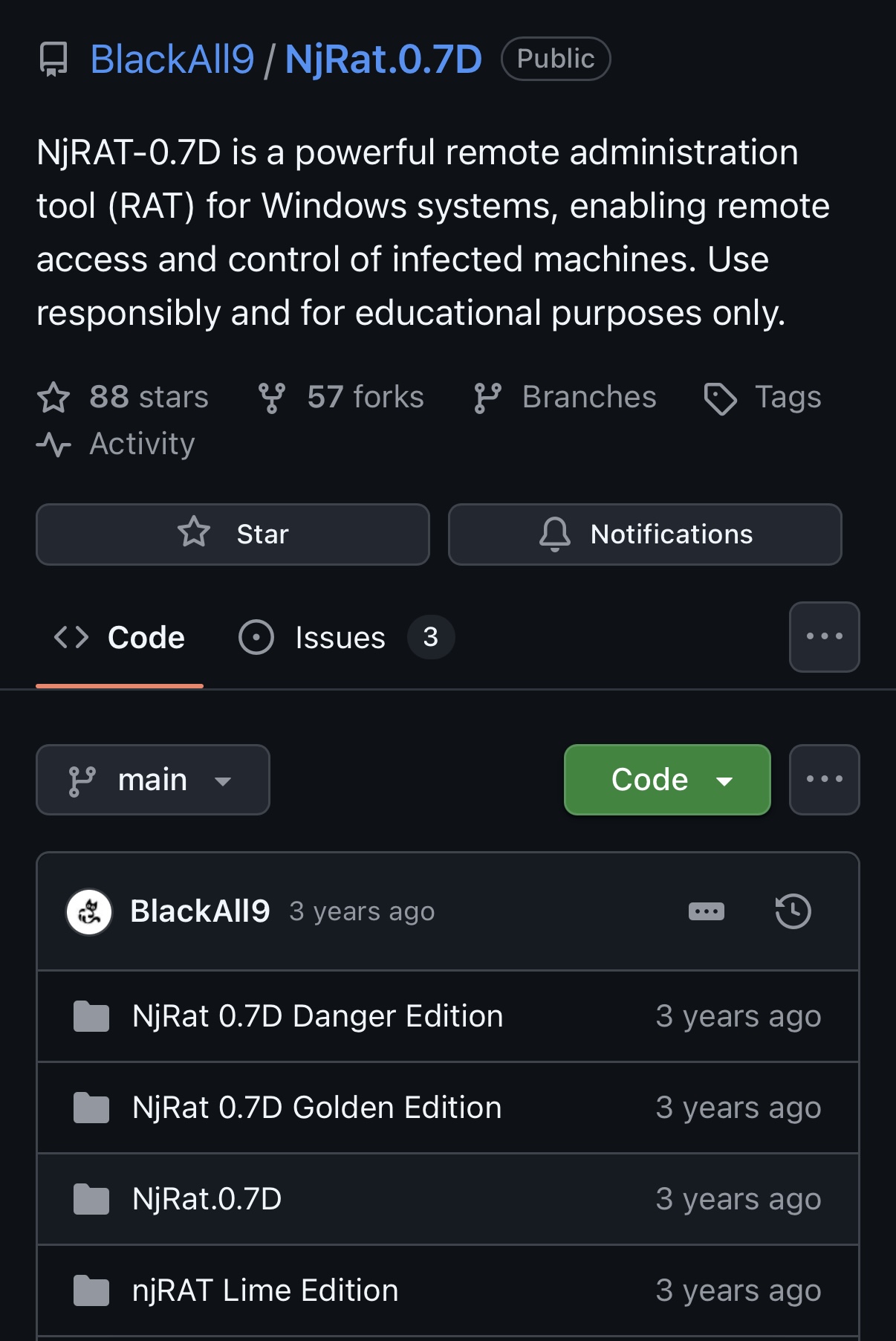Open the NjRat 0.7D Danger Edition folder
This screenshot has width=896, height=1341.
(x=317, y=1016)
